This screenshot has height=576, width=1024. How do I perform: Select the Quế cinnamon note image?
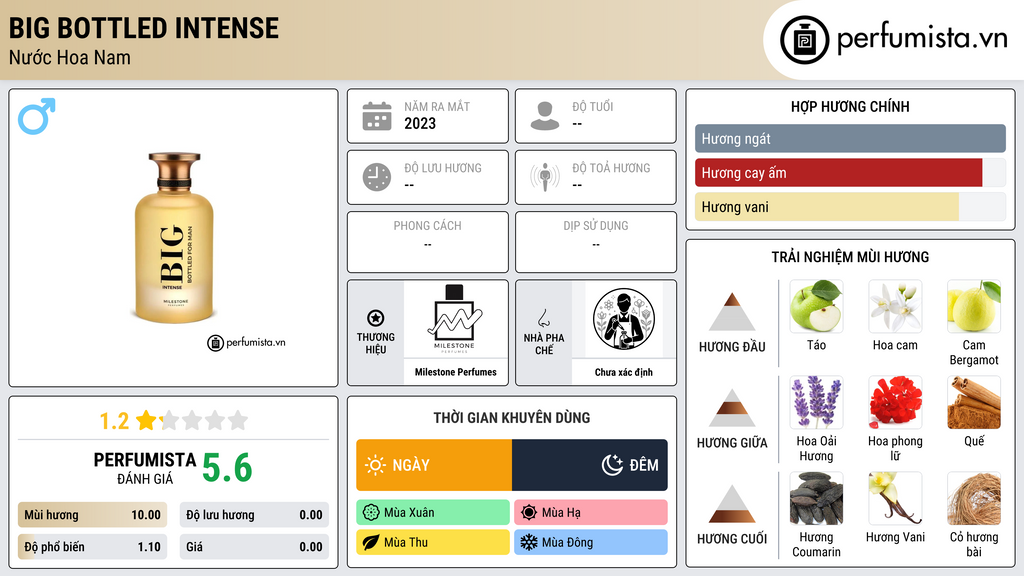(x=974, y=402)
